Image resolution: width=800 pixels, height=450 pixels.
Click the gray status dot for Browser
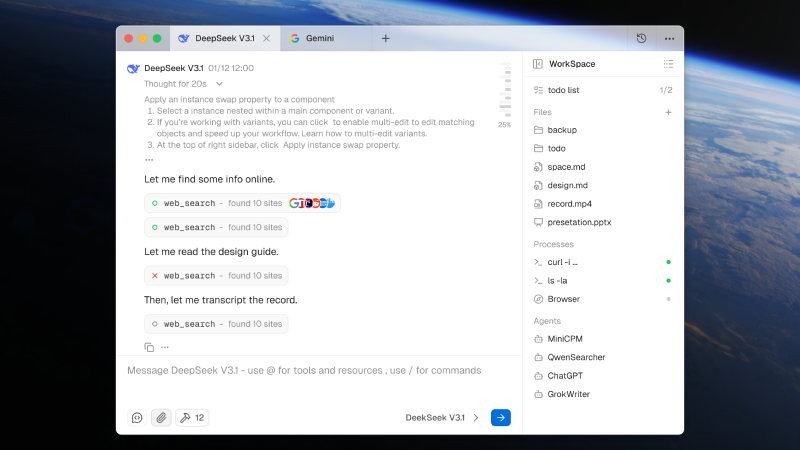[668, 299]
